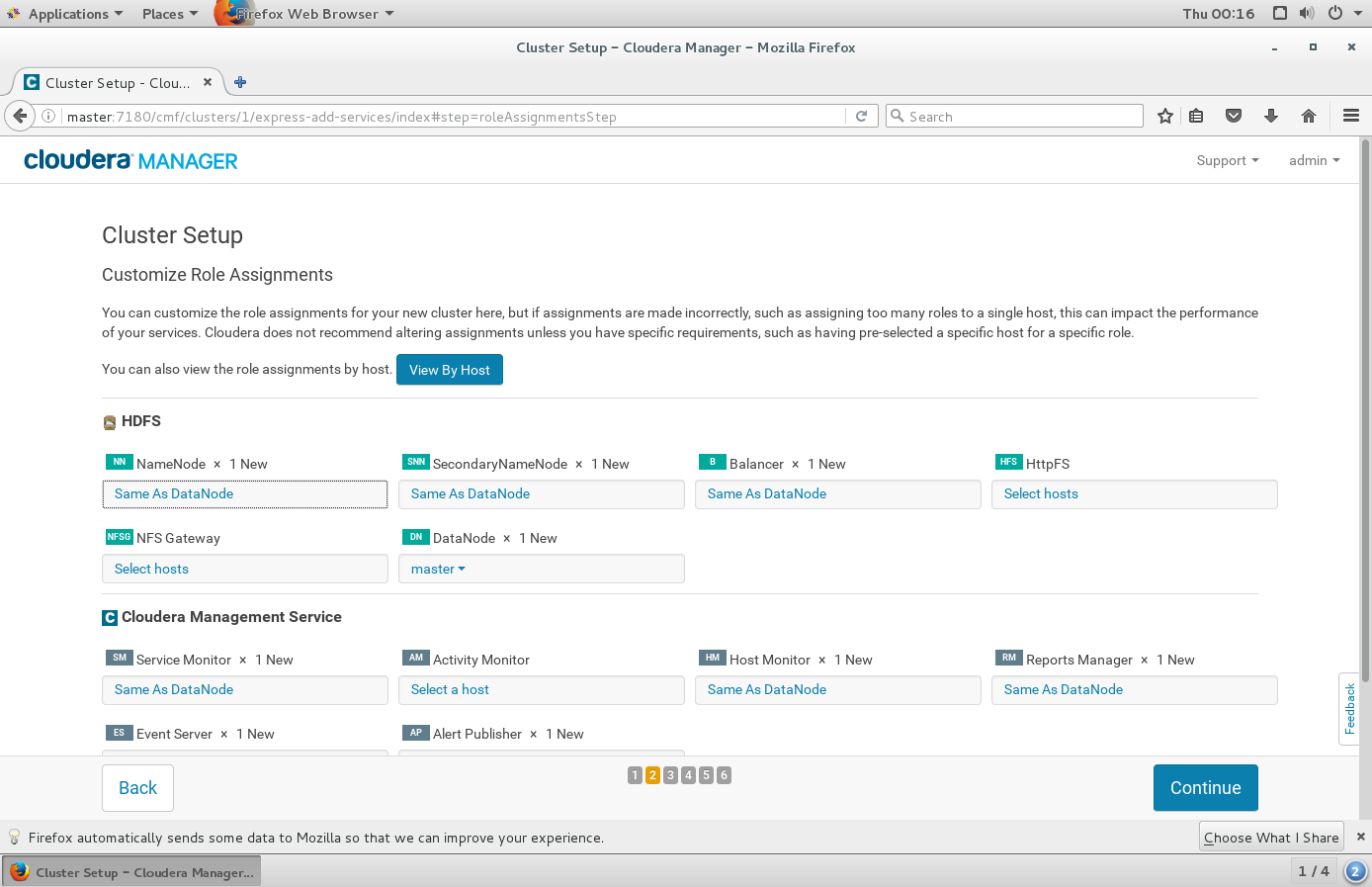Open the admin user dropdown
Image resolution: width=1372 pixels, height=887 pixels.
pos(1314,160)
